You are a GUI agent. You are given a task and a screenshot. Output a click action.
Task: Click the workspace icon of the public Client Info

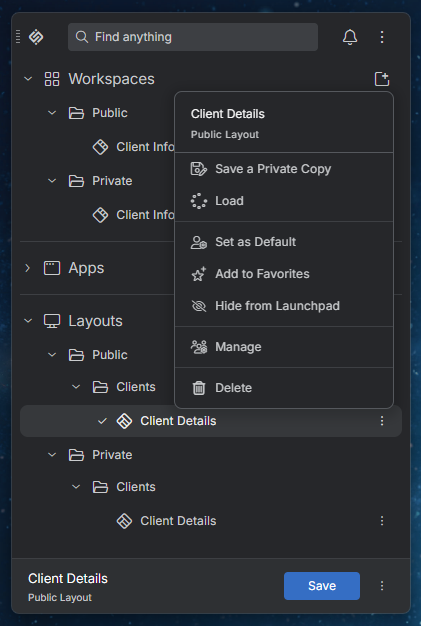(x=100, y=147)
